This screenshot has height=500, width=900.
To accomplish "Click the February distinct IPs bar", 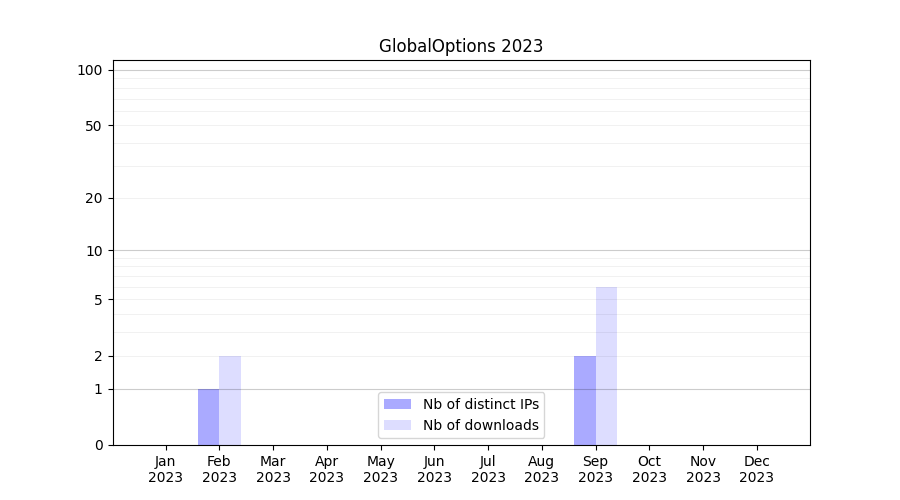I will (208, 417).
